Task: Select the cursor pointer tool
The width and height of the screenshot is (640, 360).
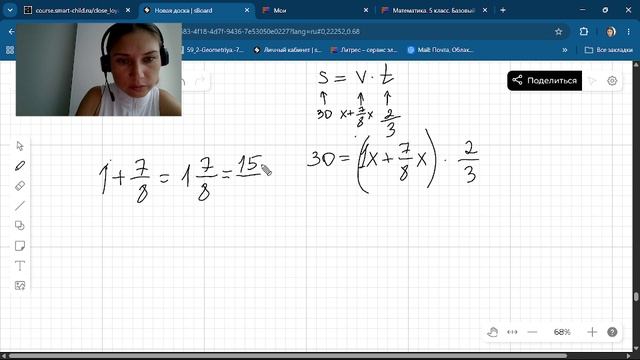Action: 20,146
